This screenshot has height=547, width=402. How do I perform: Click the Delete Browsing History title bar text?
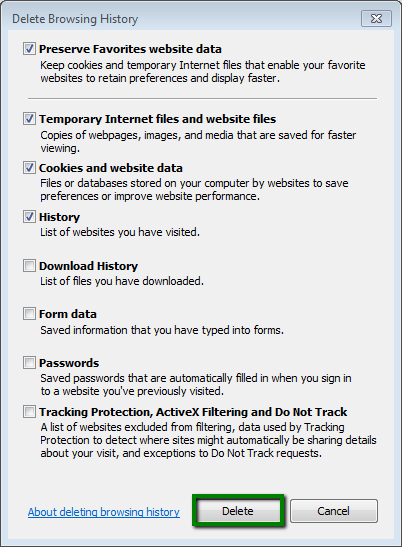point(75,19)
